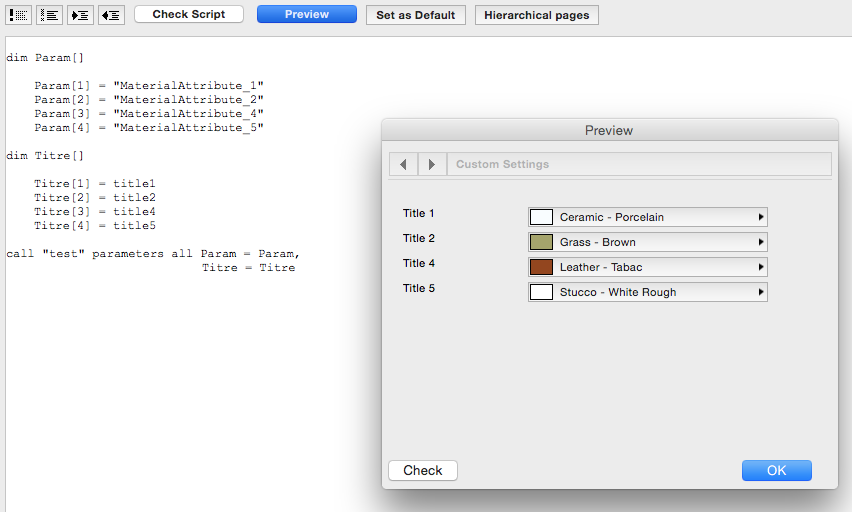
Task: Expand the Grass - Brown material popup
Action: pyautogui.click(x=647, y=242)
